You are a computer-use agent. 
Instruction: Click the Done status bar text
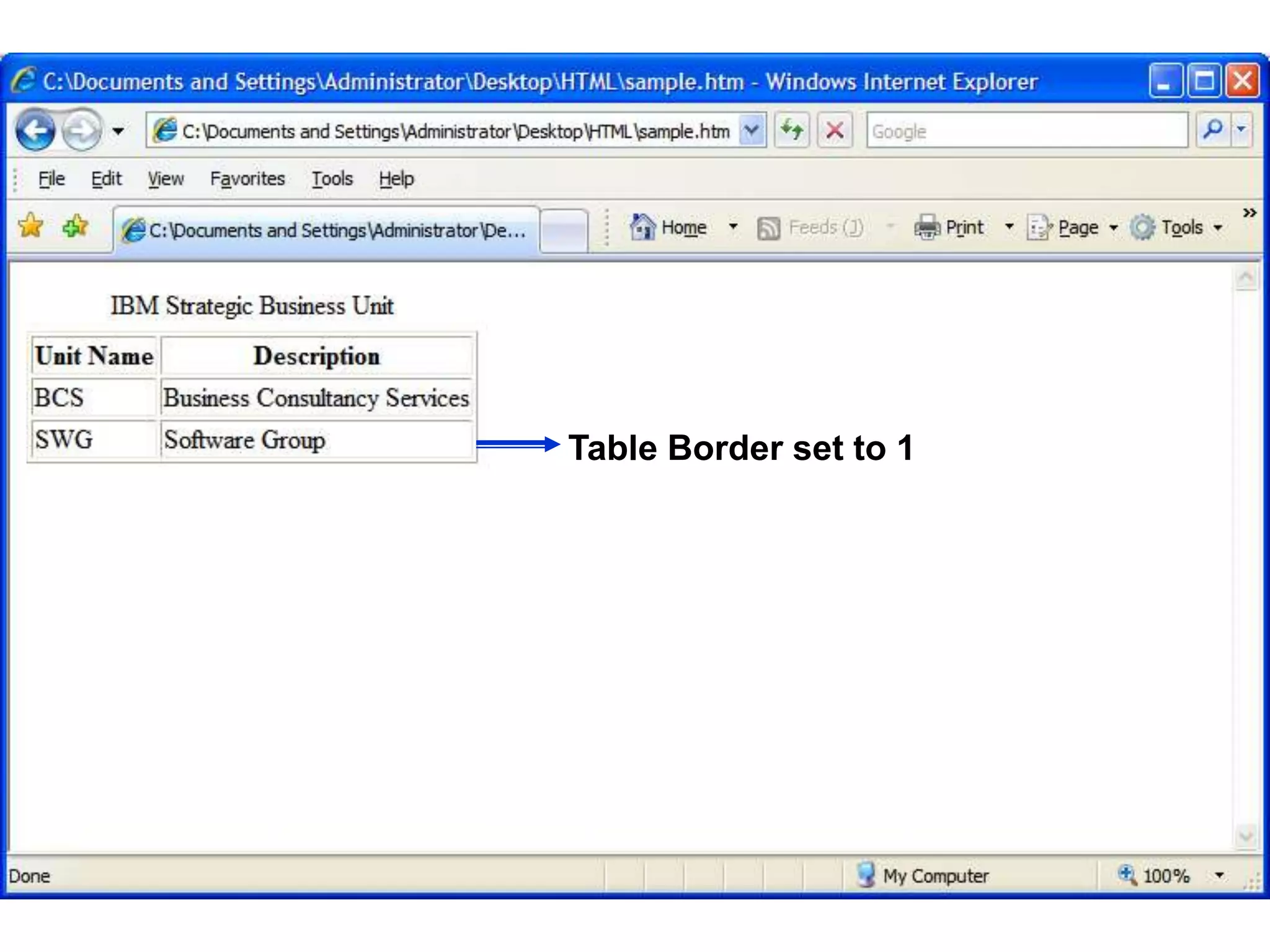click(29, 876)
